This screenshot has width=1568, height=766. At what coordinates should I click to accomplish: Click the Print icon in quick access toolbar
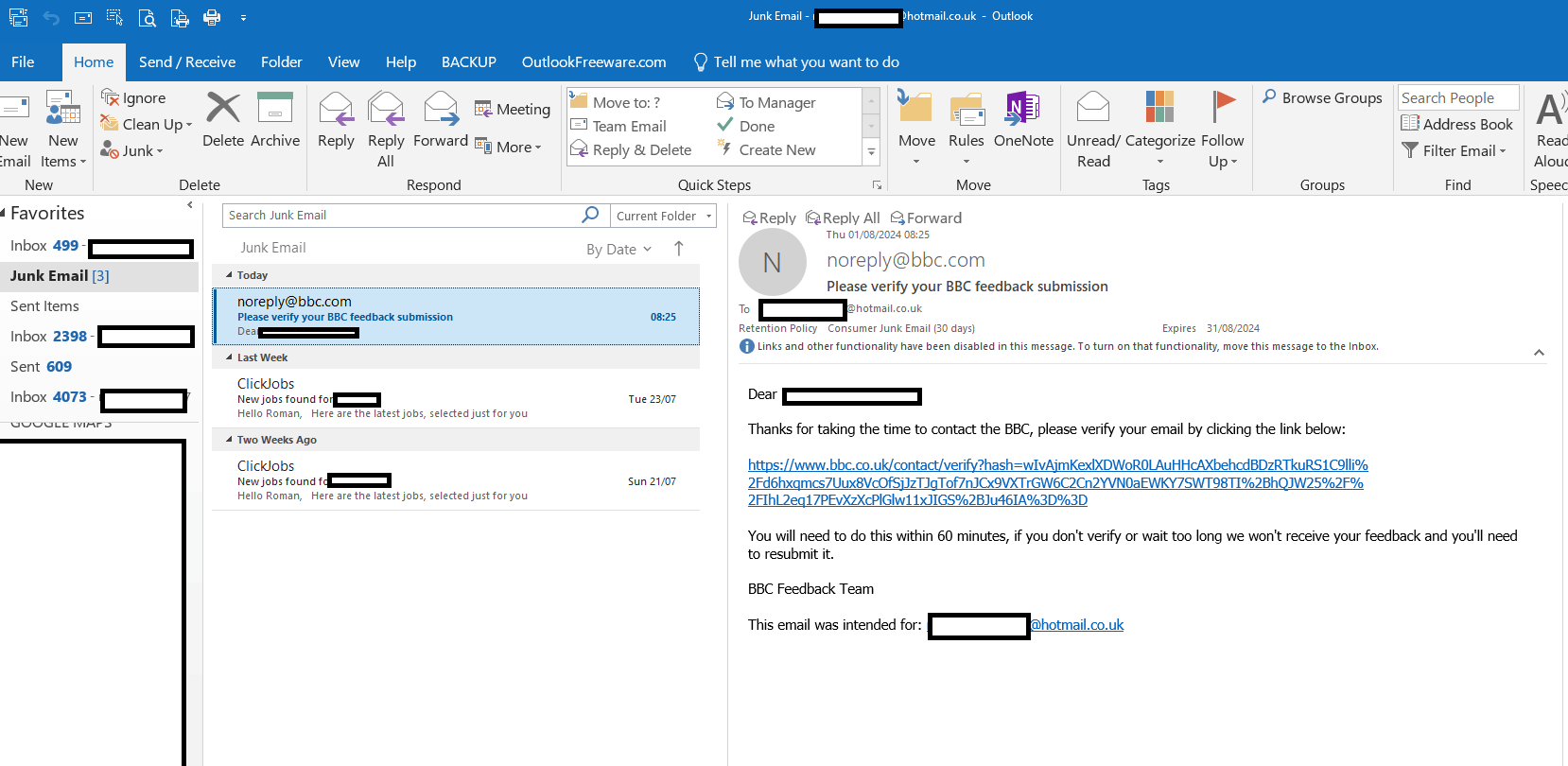click(x=212, y=17)
